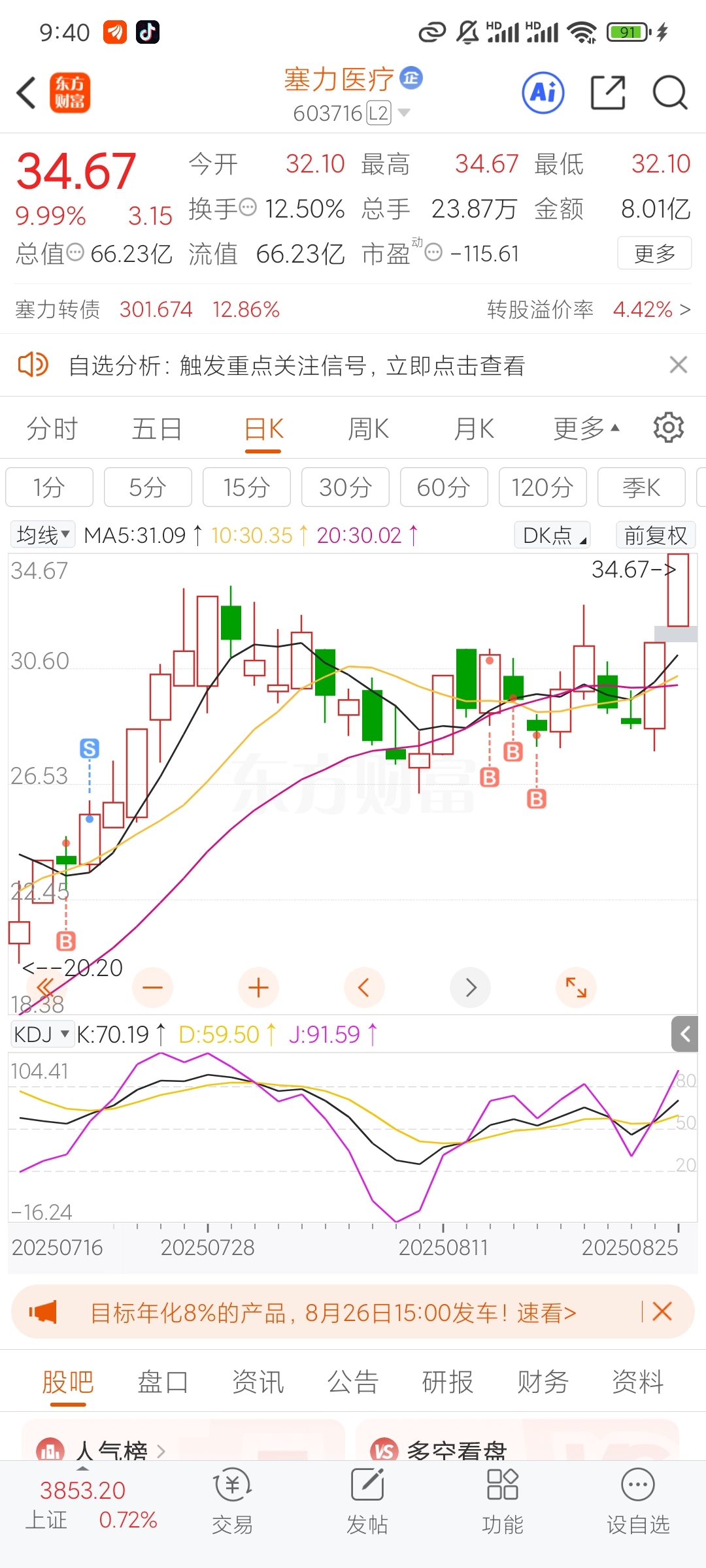Open 交易 in bottom bar

coord(232,1501)
